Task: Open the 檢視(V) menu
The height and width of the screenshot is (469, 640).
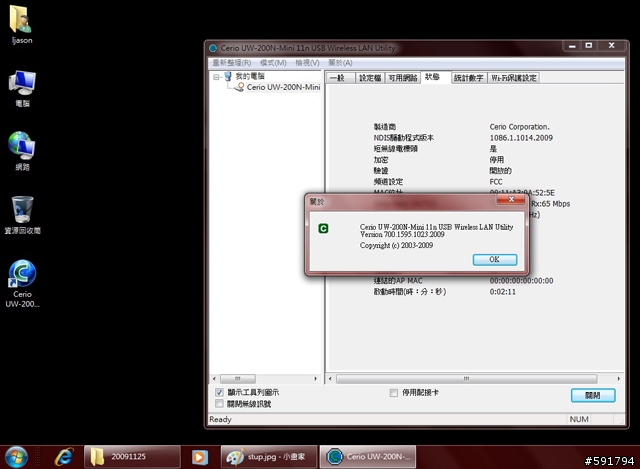Action: (x=307, y=63)
